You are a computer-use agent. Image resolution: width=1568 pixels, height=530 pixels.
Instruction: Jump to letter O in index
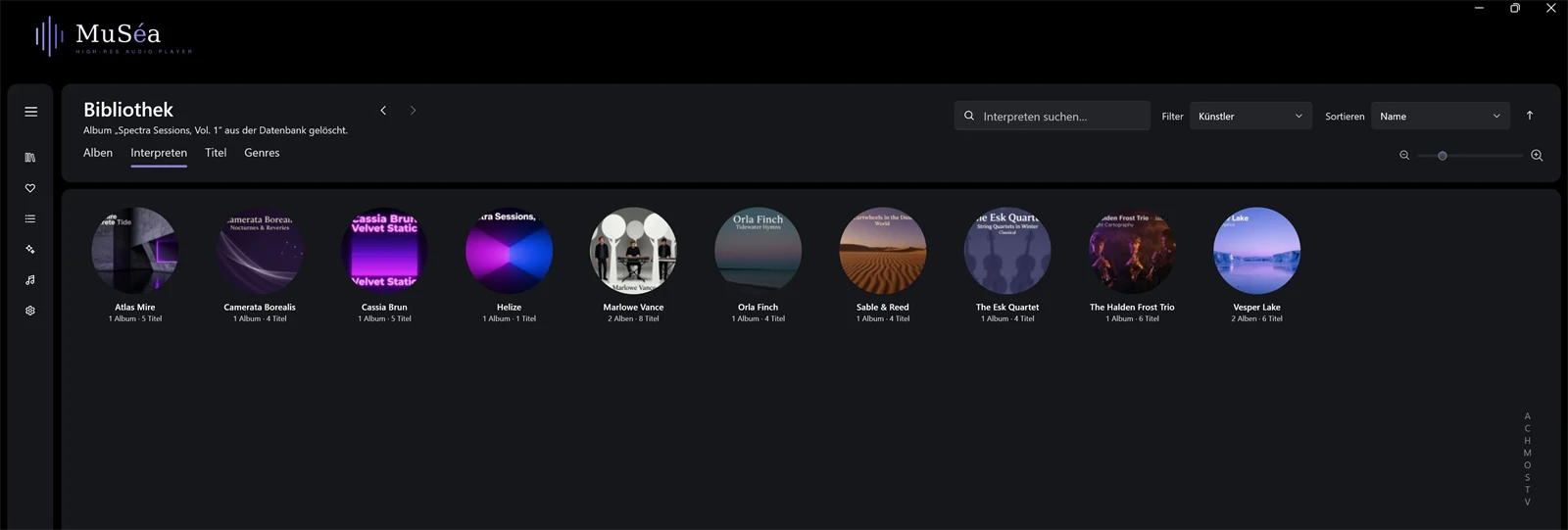[x=1527, y=465]
